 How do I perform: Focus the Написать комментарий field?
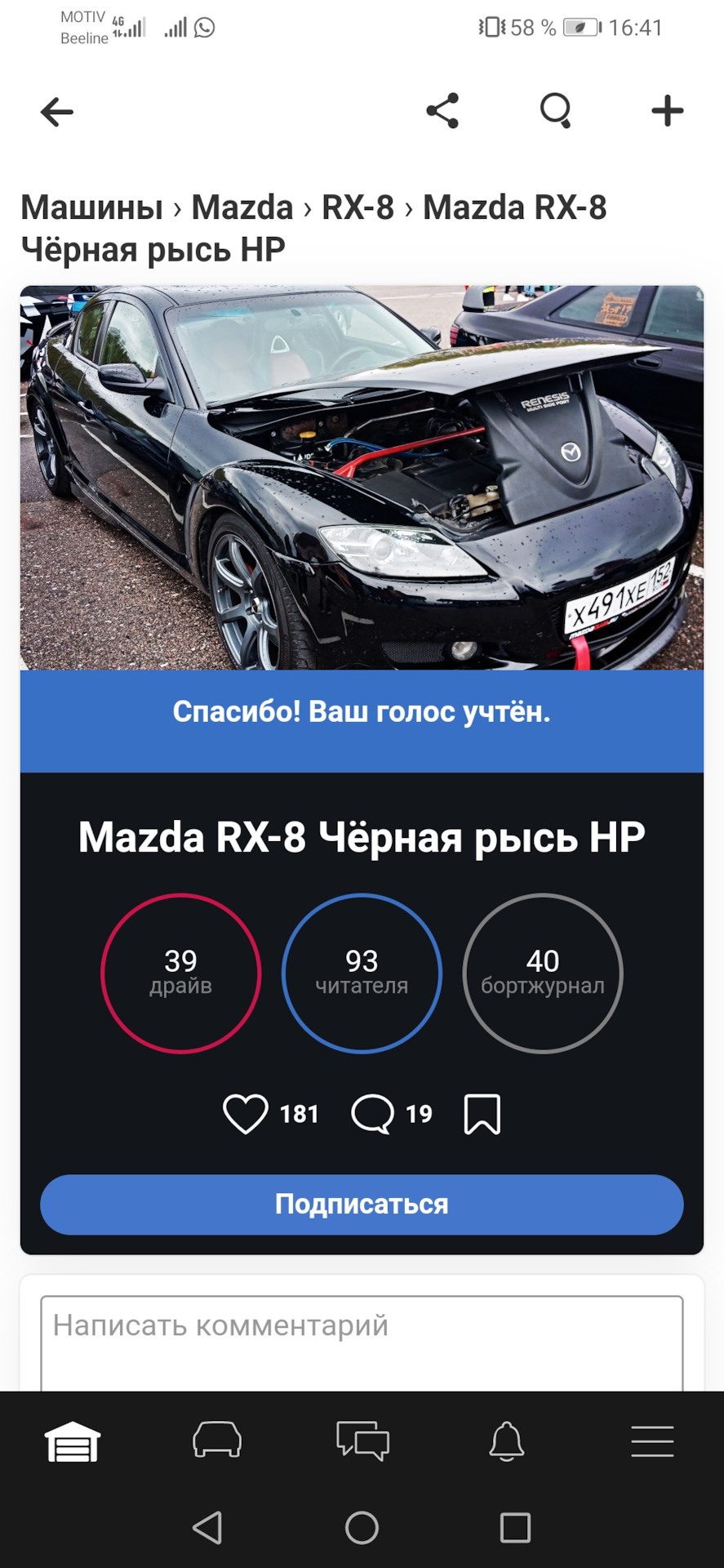[x=362, y=1343]
